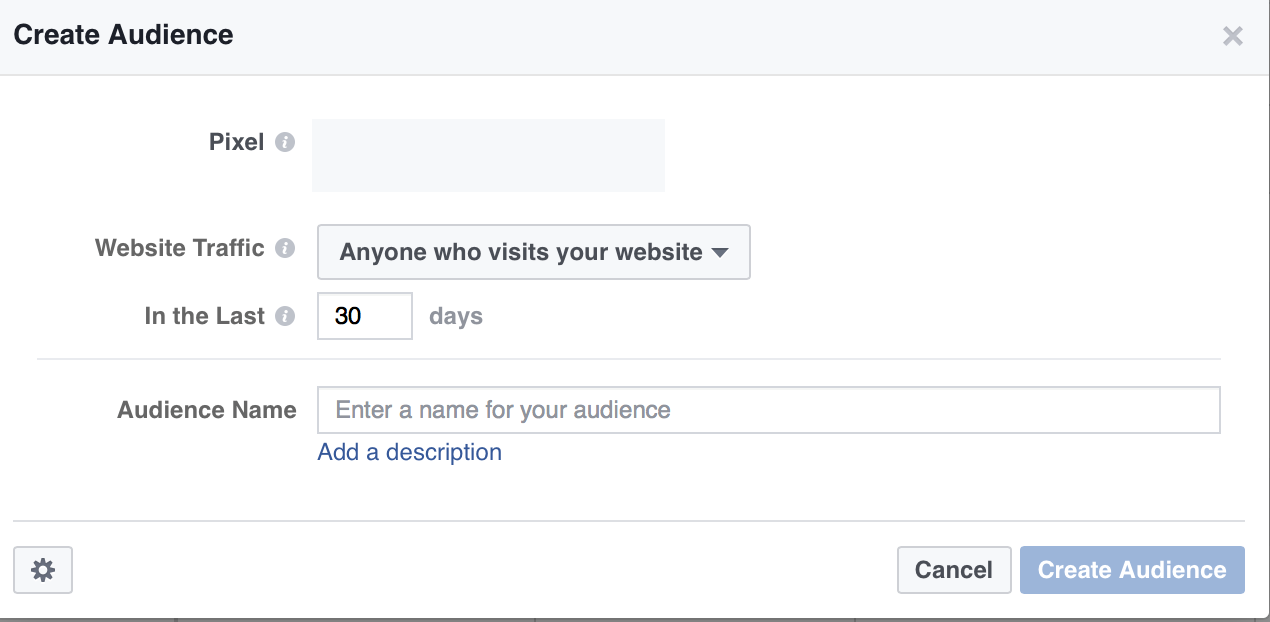Click the arrow on the Website Traffic dropdown

(720, 252)
